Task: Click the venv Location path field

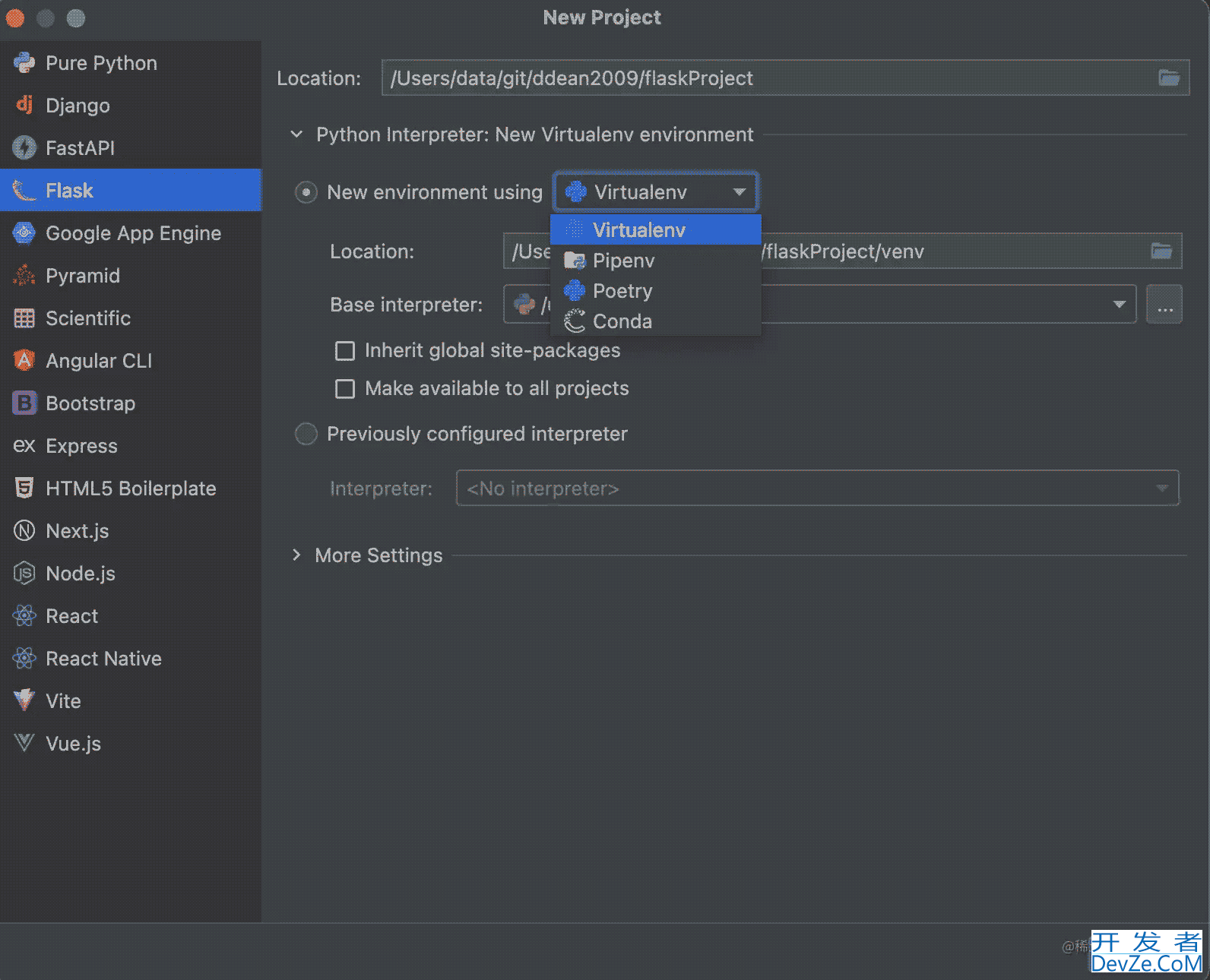Action: click(x=842, y=251)
